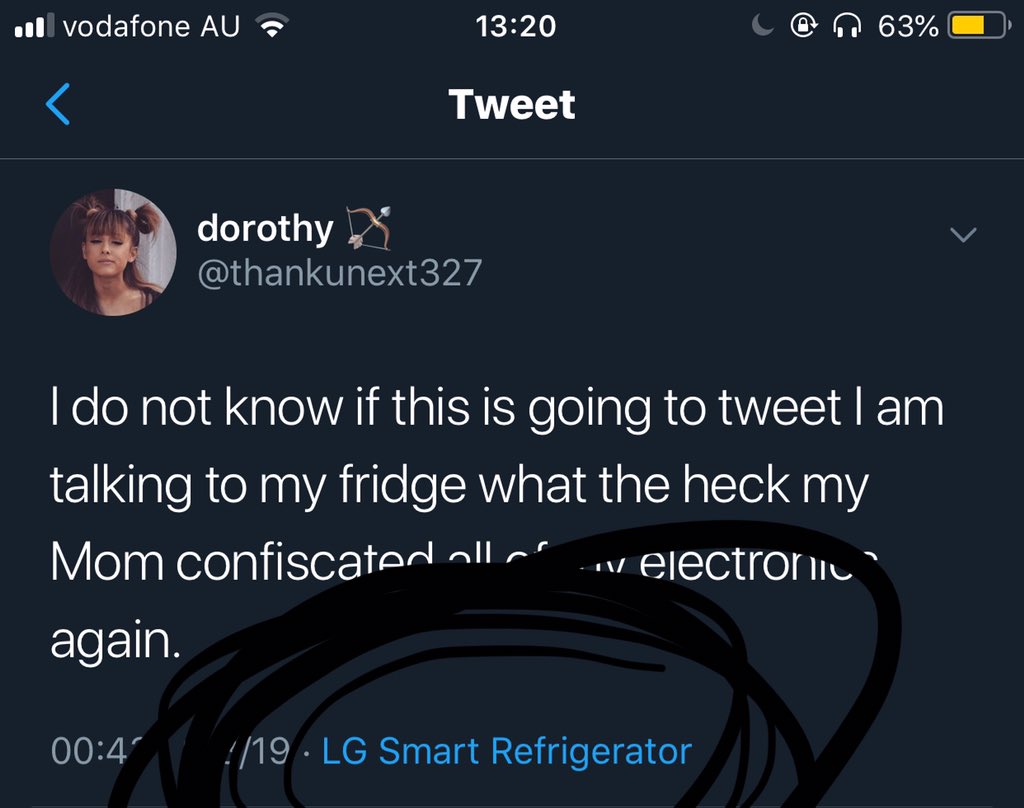Open the @thankunext327 handle
The image size is (1024, 808).
coord(340,272)
